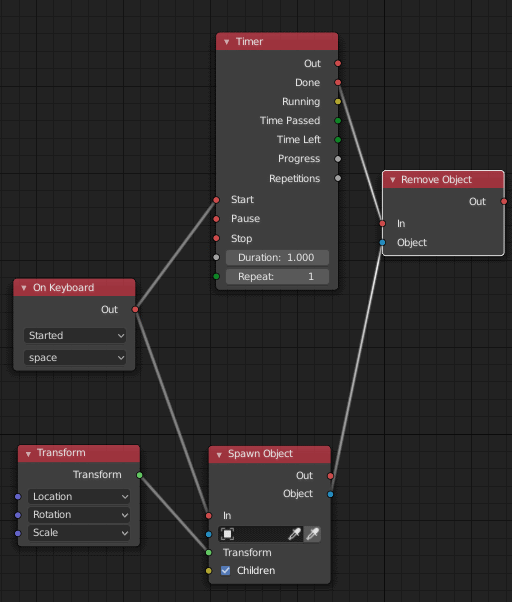Collapse the Timer node with its triangle
Image resolution: width=512 pixels, height=602 pixels.
[226, 42]
